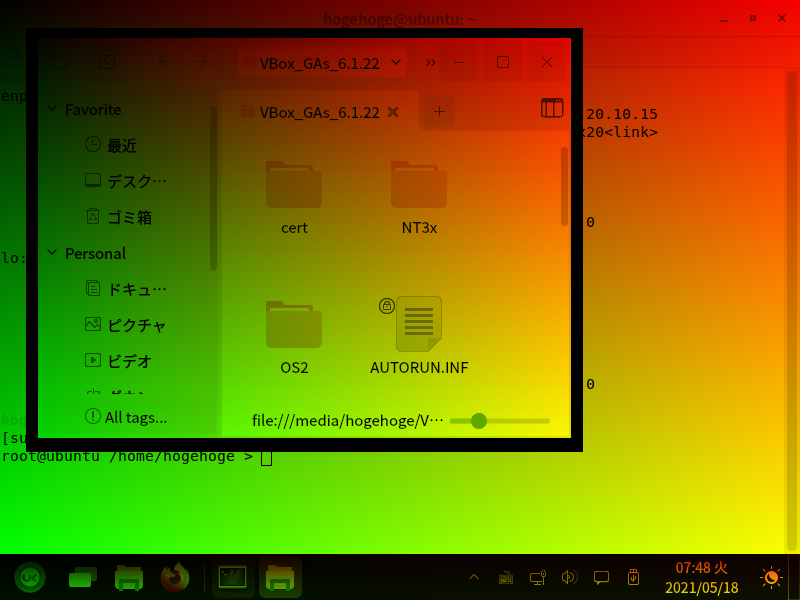
Task: Click All tags... in sidebar
Action: [x=136, y=417]
